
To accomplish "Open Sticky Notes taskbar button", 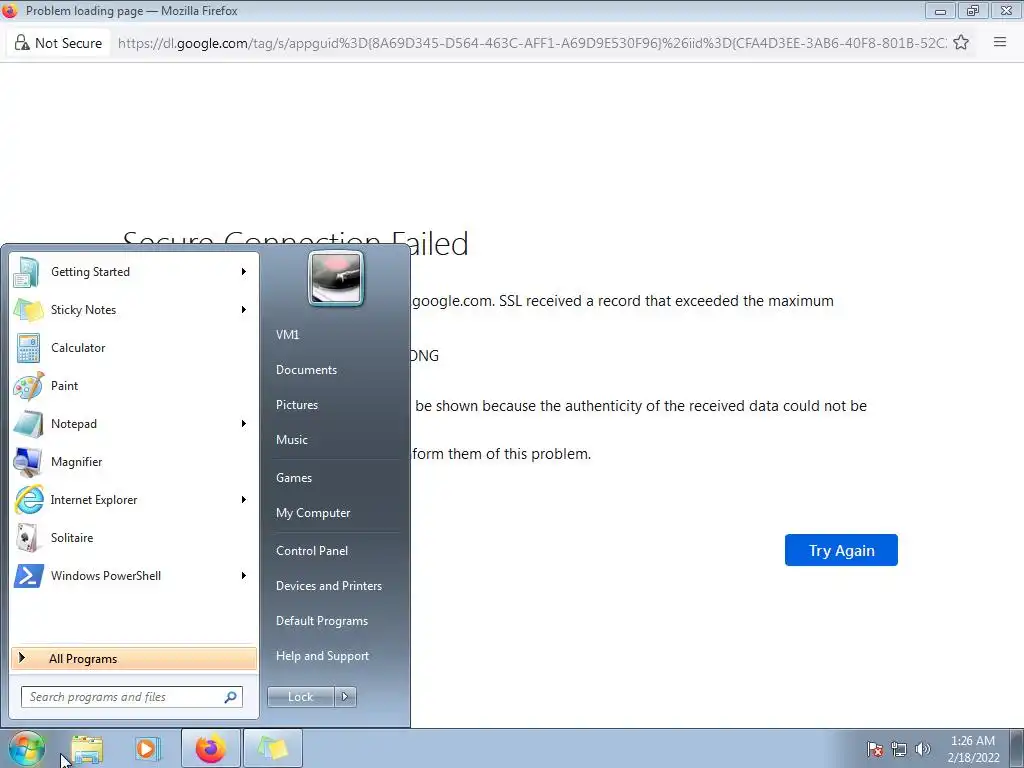I will (x=272, y=748).
